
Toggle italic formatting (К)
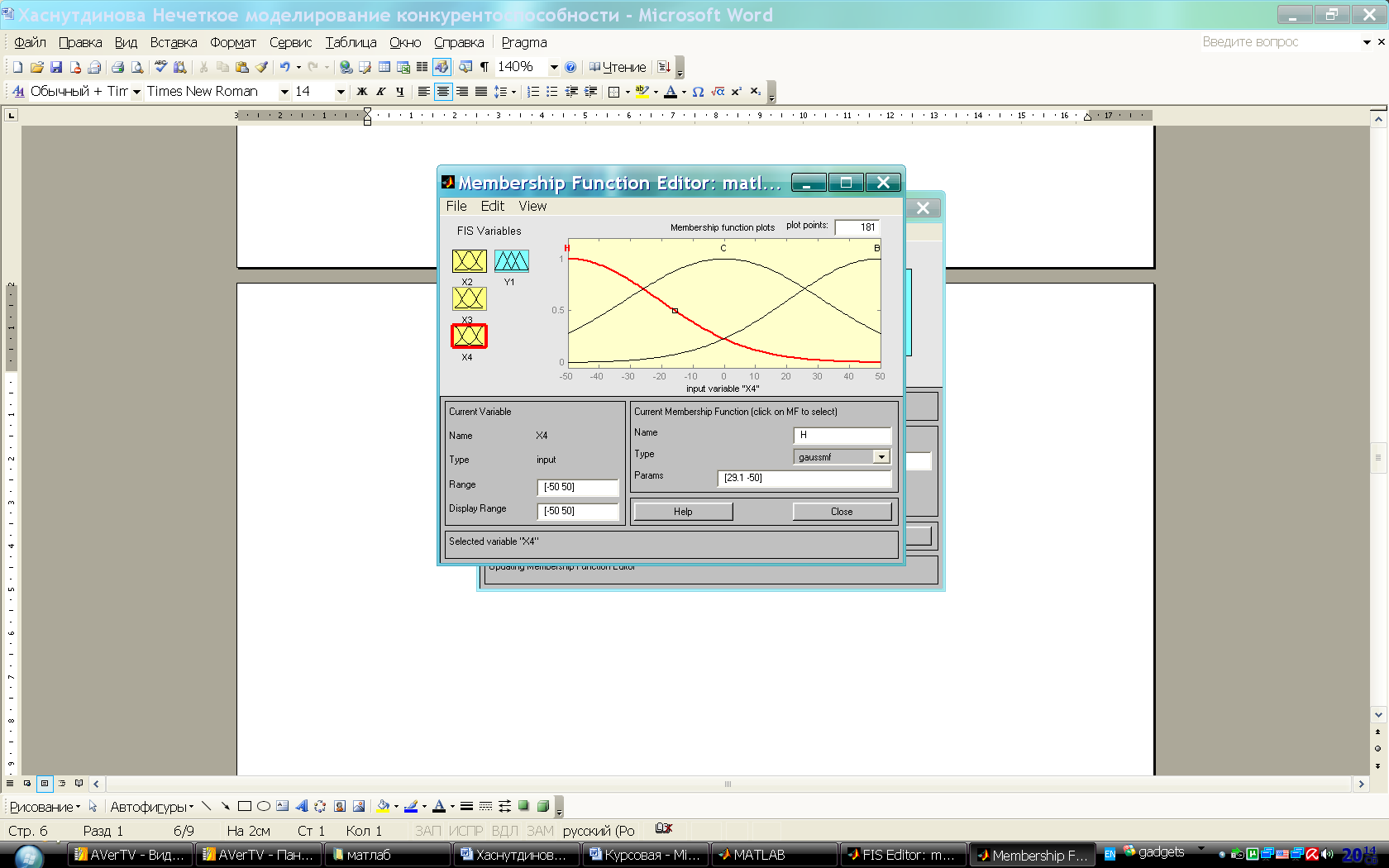(381, 92)
